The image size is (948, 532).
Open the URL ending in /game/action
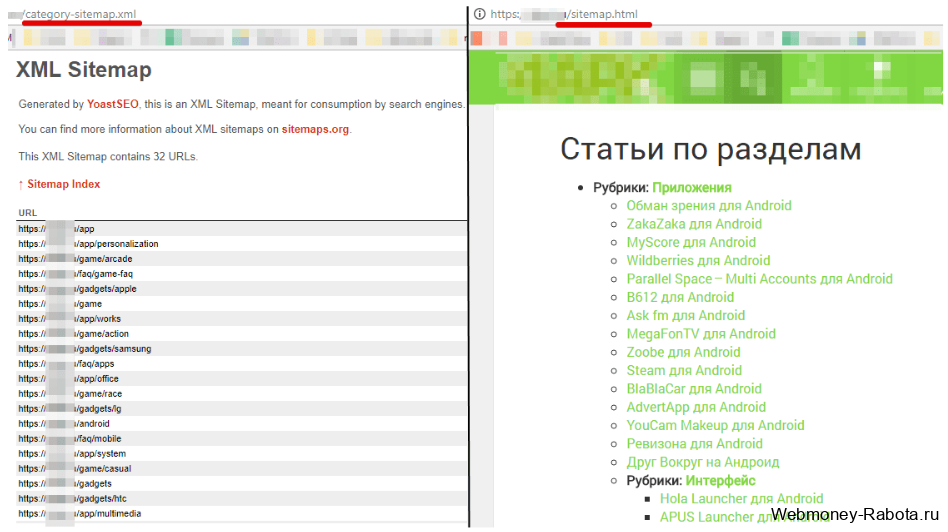74,334
